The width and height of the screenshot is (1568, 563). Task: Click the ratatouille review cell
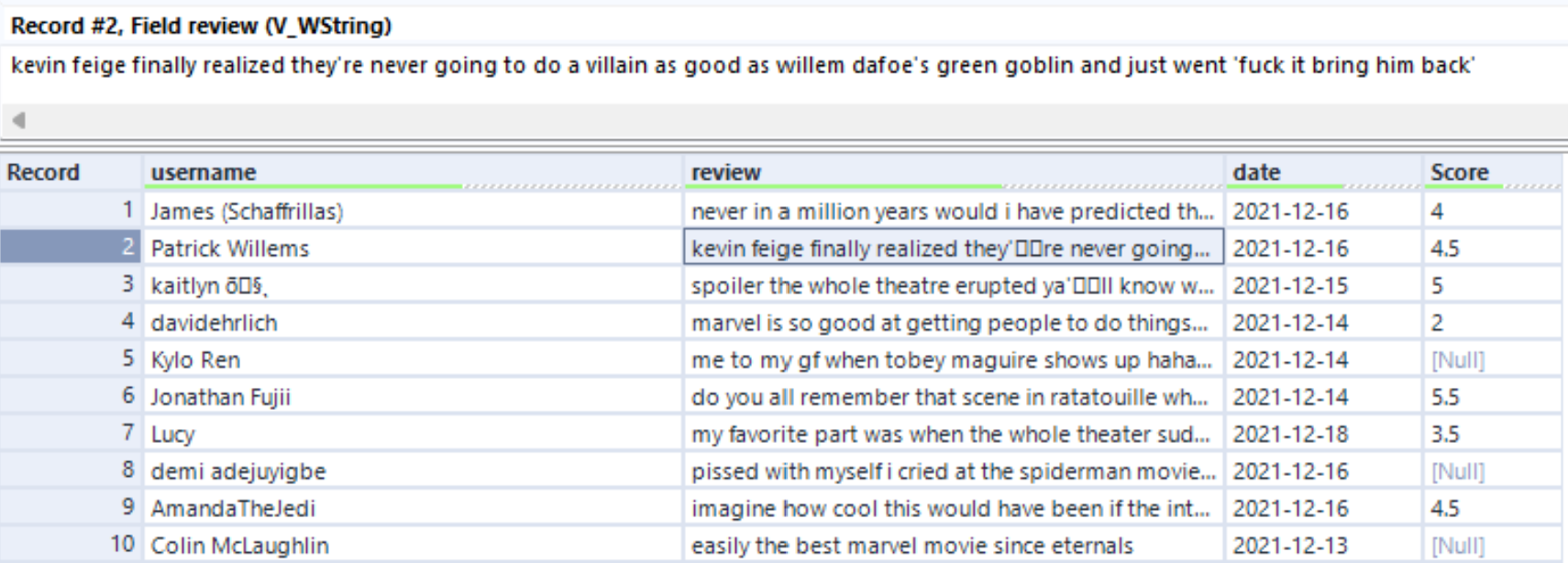(x=950, y=397)
